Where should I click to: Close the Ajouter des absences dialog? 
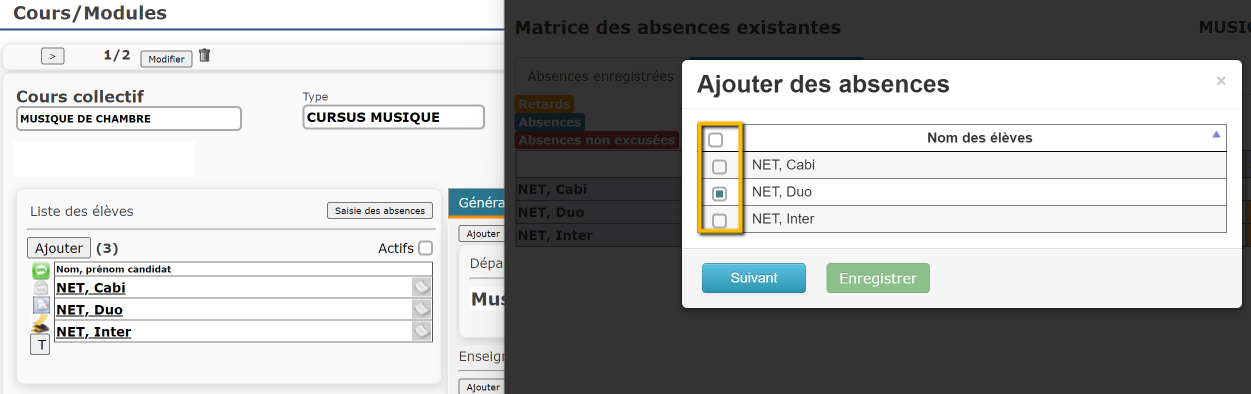coord(1221,81)
